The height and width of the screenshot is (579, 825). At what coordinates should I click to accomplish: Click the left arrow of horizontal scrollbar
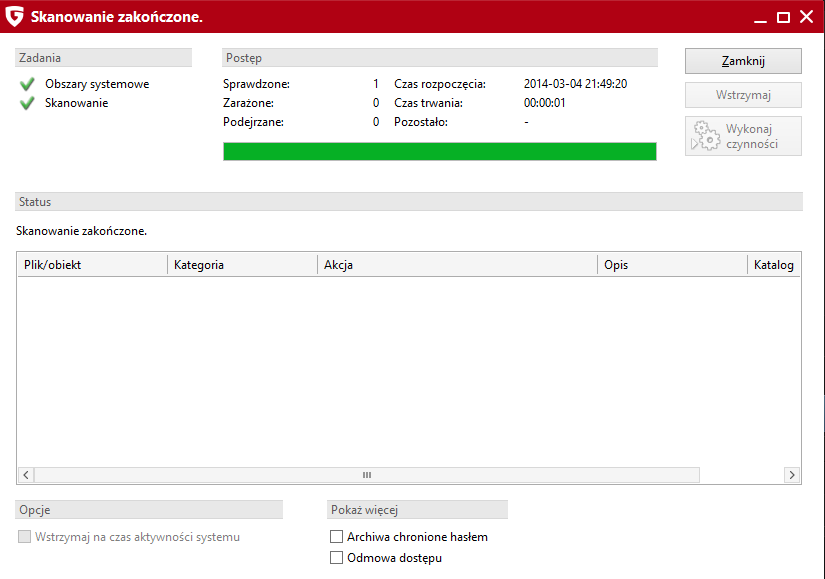click(26, 475)
